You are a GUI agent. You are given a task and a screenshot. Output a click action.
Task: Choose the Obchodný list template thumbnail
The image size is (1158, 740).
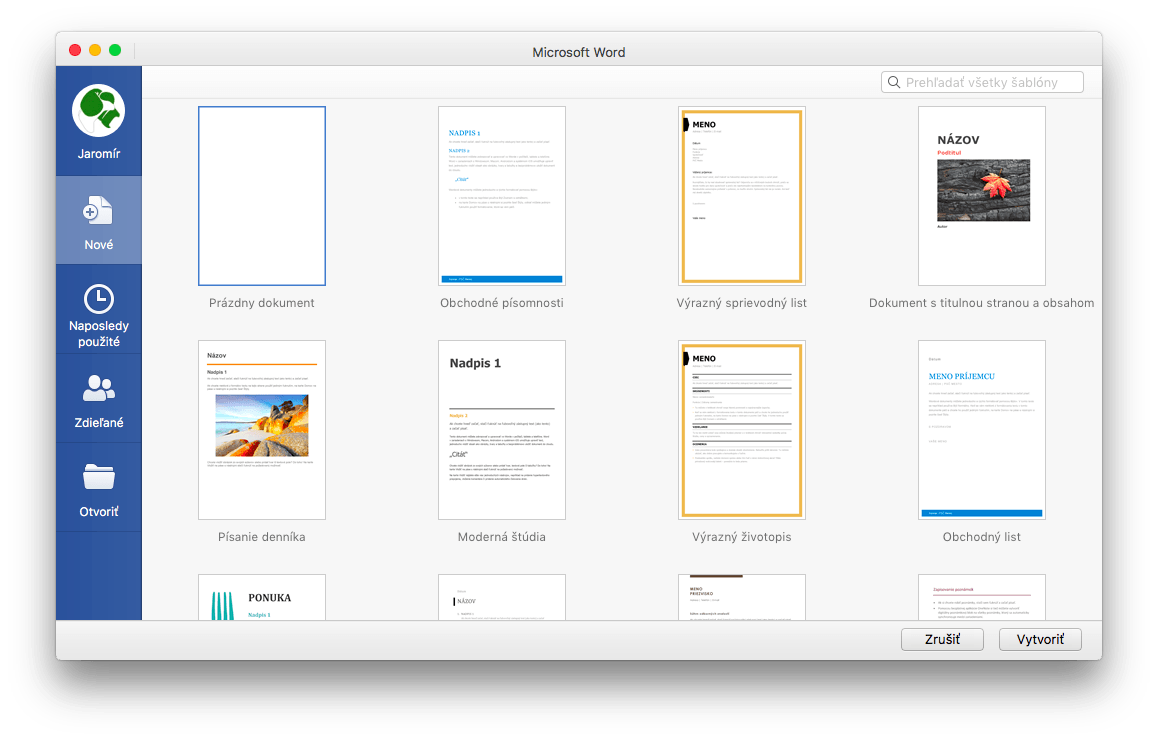[x=981, y=430]
